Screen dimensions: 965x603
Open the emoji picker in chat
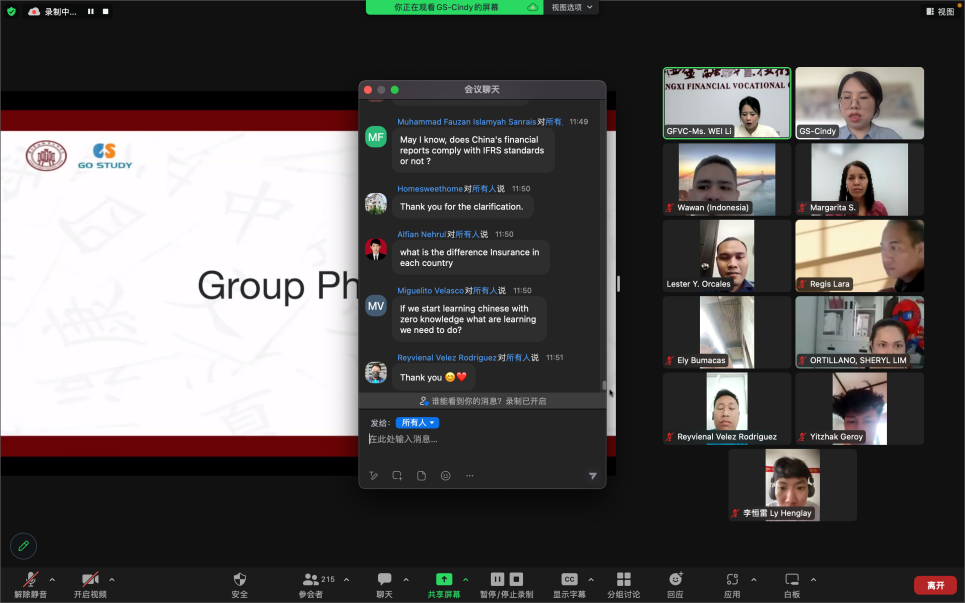click(446, 476)
